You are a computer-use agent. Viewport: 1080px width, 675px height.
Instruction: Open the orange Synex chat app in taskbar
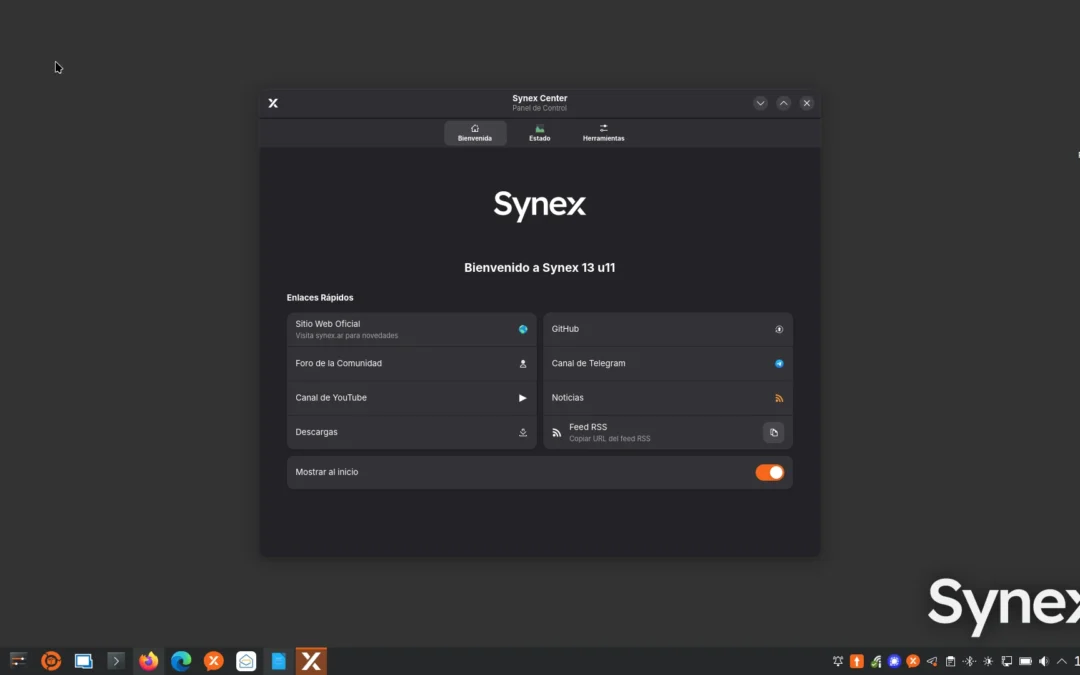214,661
